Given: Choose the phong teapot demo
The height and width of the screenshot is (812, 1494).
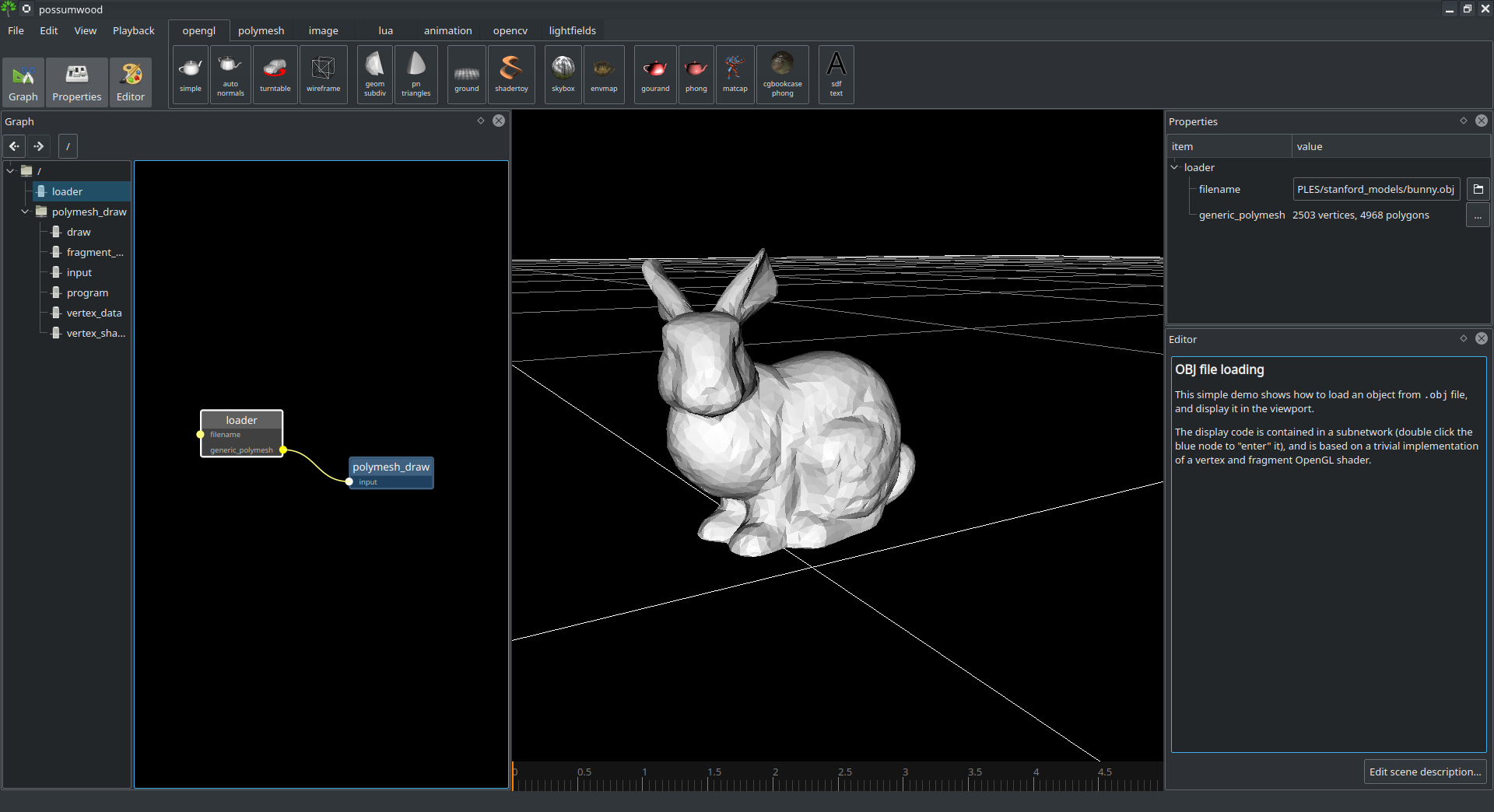Looking at the screenshot, I should click(x=696, y=75).
